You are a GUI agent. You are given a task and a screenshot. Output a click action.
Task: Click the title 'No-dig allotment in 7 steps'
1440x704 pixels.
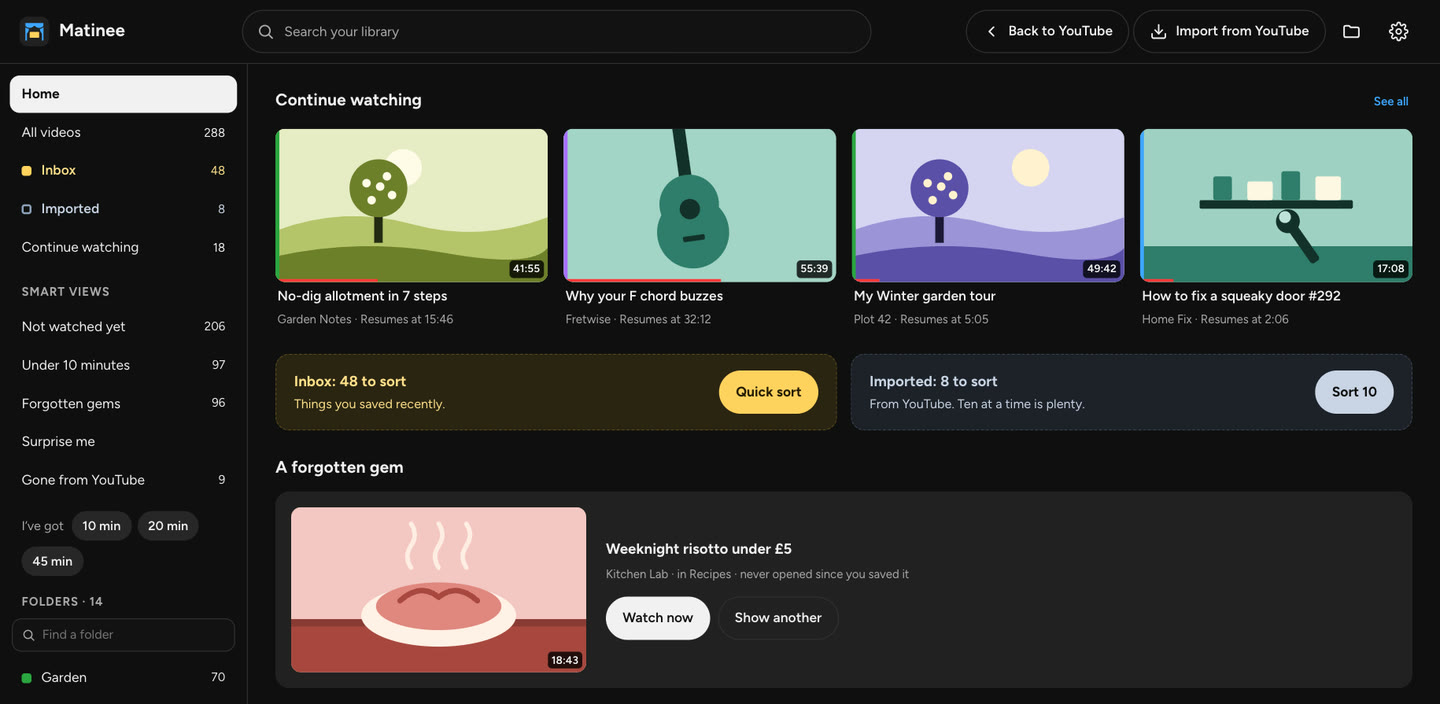point(362,296)
